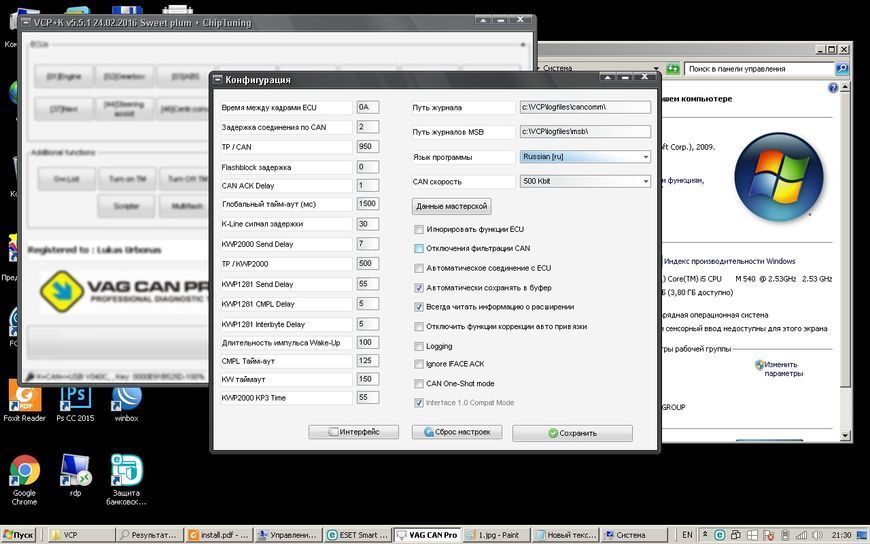
Task: Enable Автоматическое соединение с ECU checkbox
Action: point(419,268)
